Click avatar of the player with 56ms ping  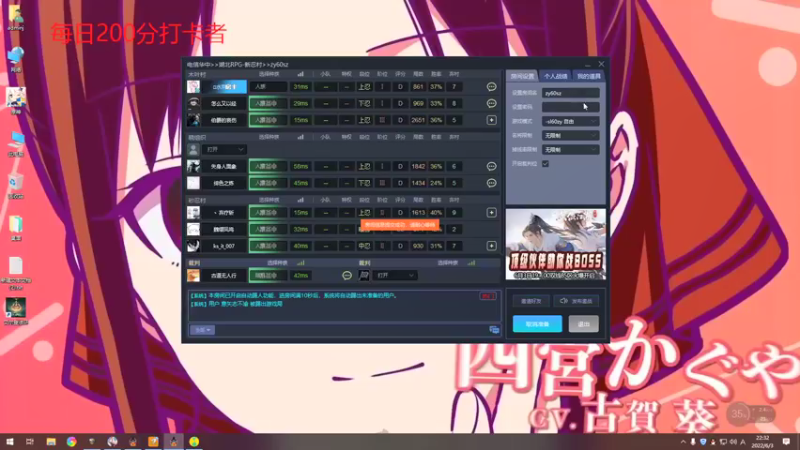193,166
